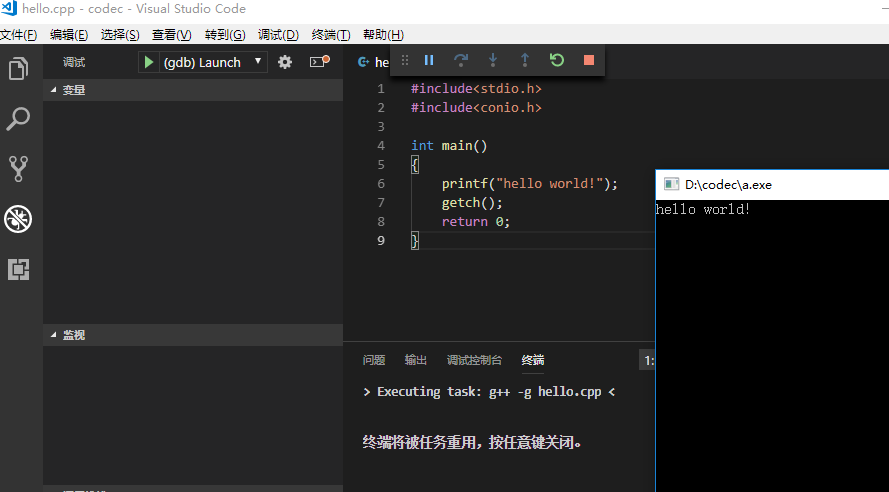Click the 终端将被任务重用 terminal message
The width and height of the screenshot is (889, 492).
click(x=472, y=442)
